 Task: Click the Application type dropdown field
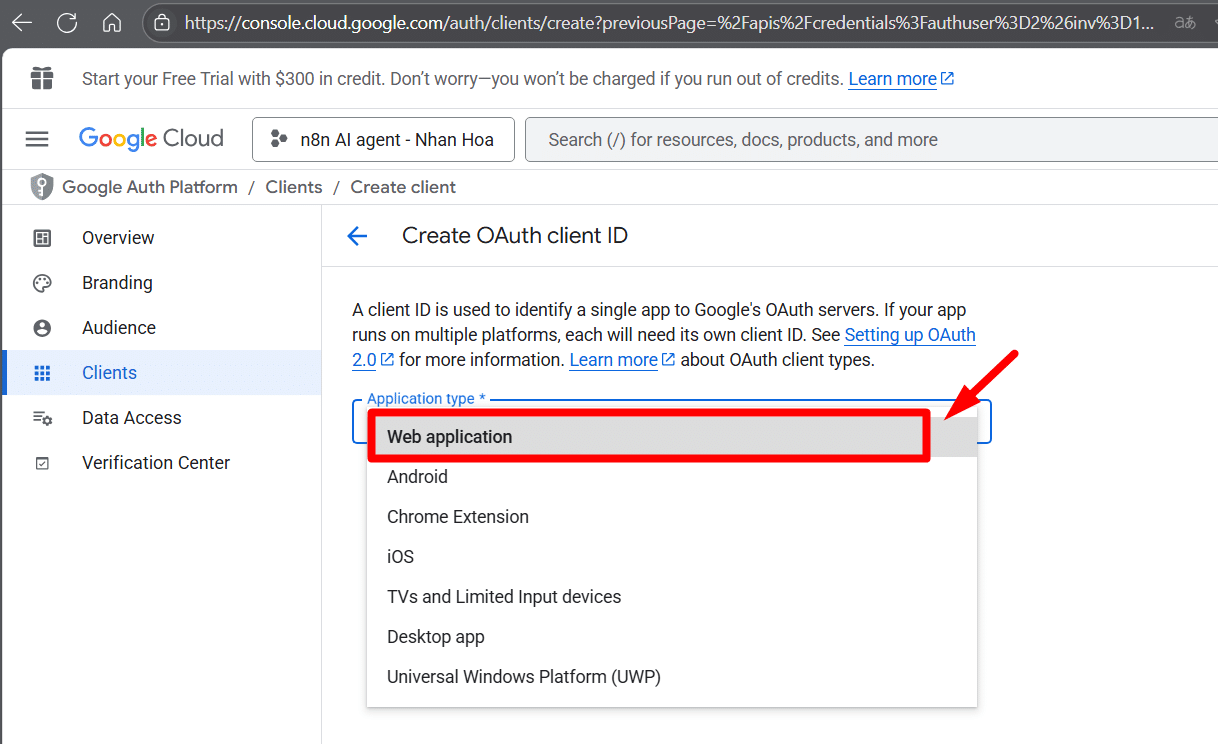tap(671, 421)
